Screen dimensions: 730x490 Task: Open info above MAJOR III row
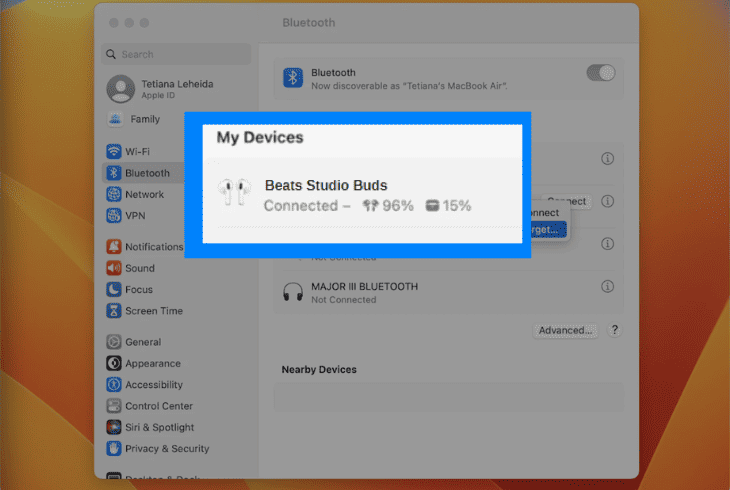point(607,244)
